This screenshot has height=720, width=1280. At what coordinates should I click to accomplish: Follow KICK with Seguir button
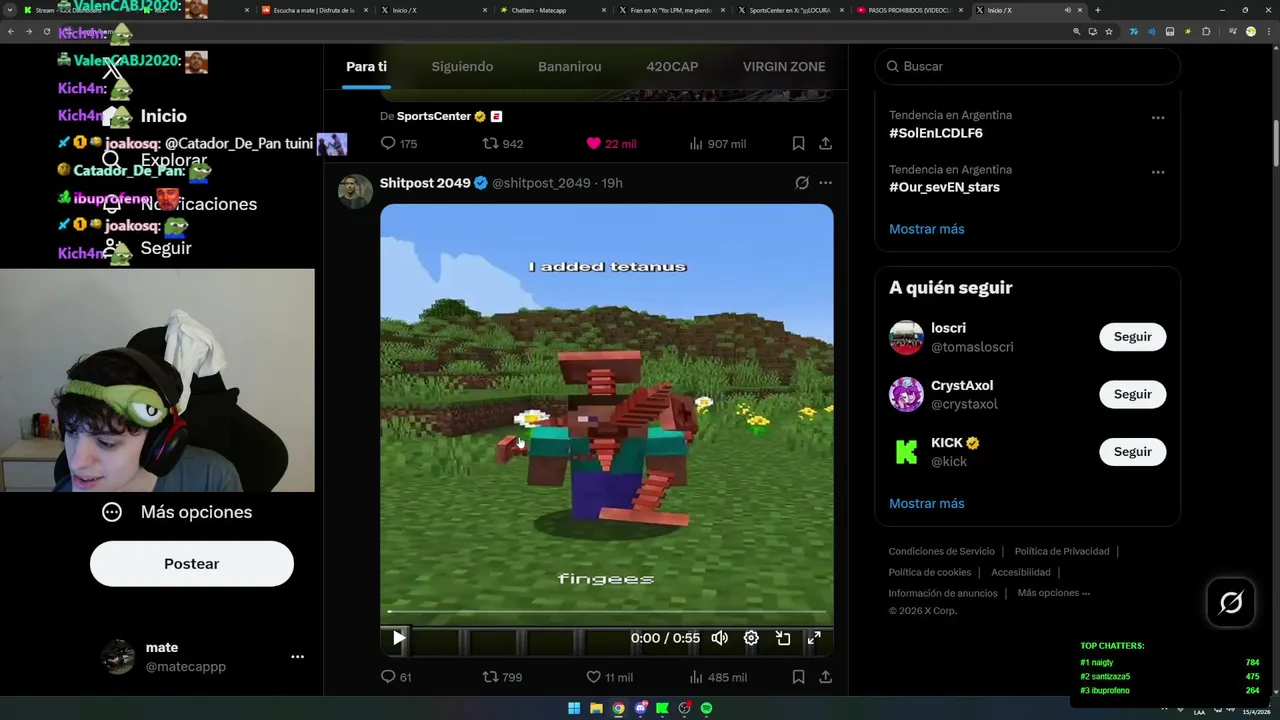(x=1132, y=452)
